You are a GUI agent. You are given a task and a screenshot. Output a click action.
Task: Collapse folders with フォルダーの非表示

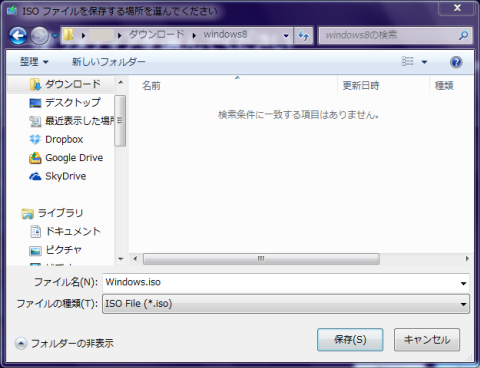pos(64,343)
